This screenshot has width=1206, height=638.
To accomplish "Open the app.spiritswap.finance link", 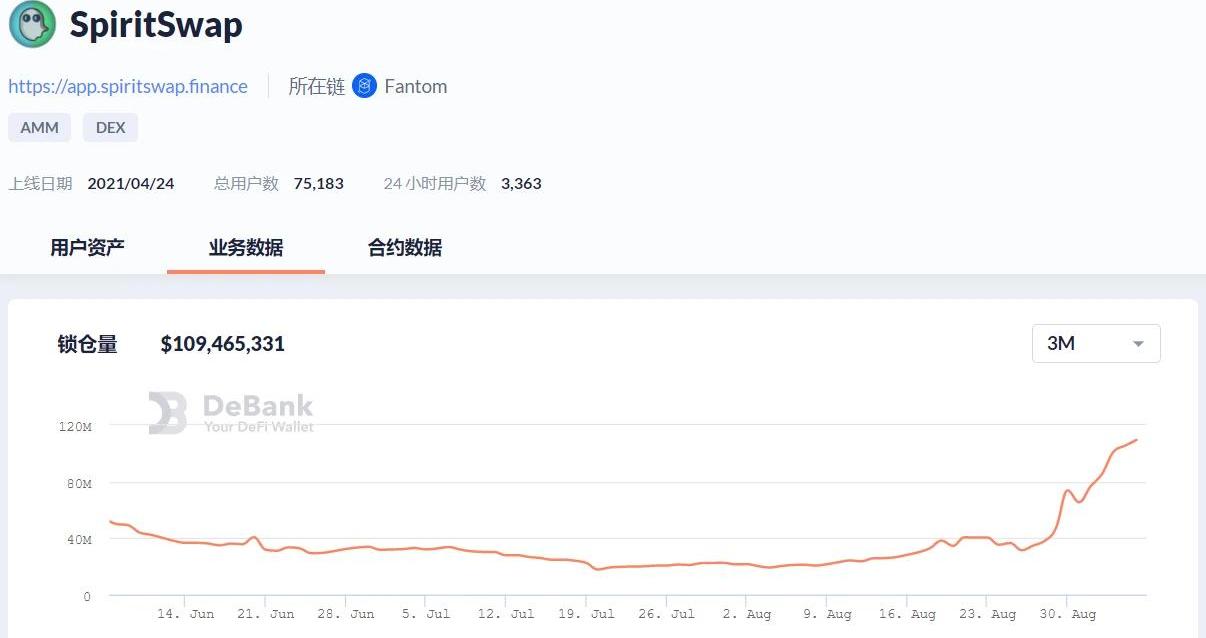I will coord(128,86).
